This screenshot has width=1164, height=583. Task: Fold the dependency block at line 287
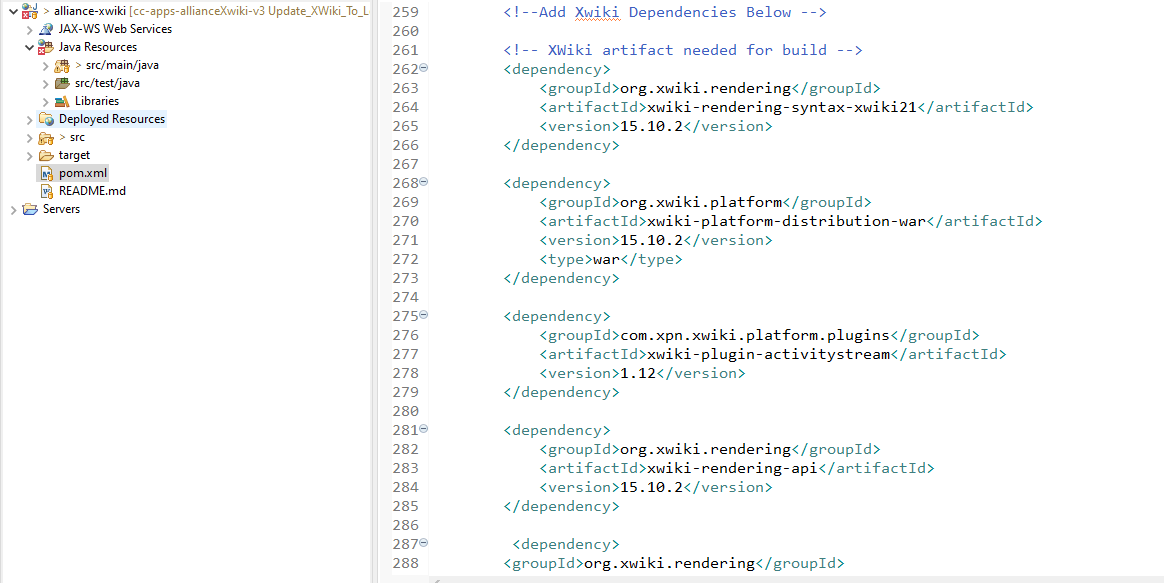click(x=424, y=543)
